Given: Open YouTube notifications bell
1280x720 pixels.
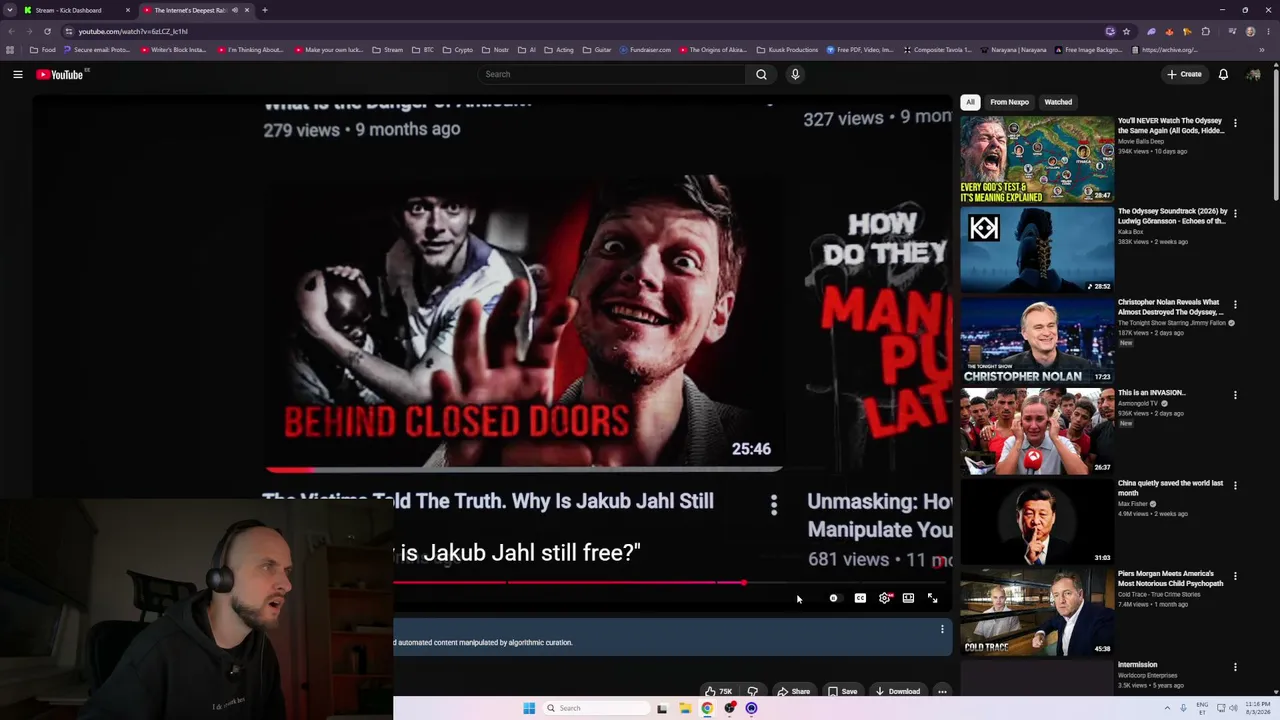Looking at the screenshot, I should [x=1223, y=74].
